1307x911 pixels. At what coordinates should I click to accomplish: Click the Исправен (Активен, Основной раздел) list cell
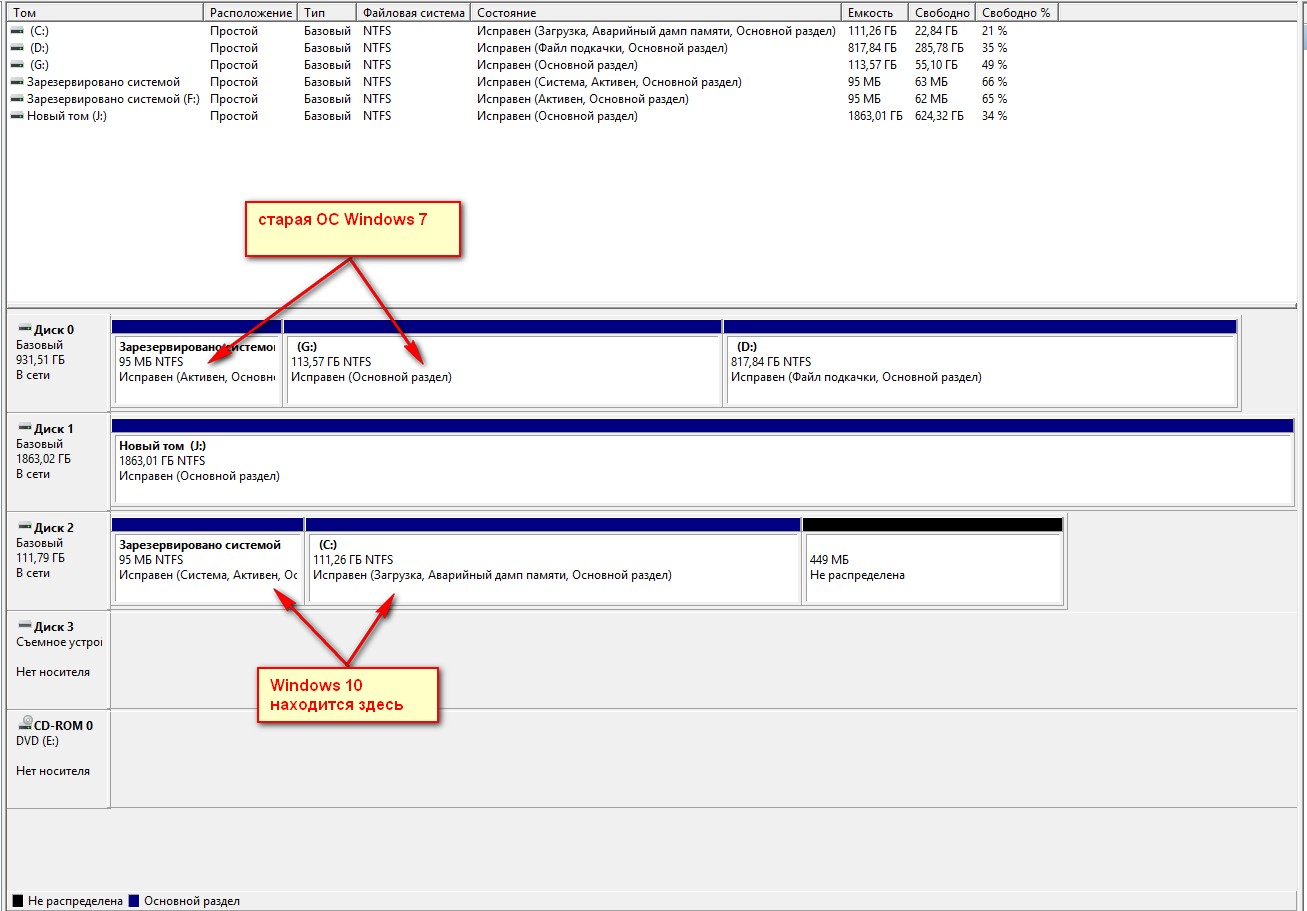pos(583,99)
